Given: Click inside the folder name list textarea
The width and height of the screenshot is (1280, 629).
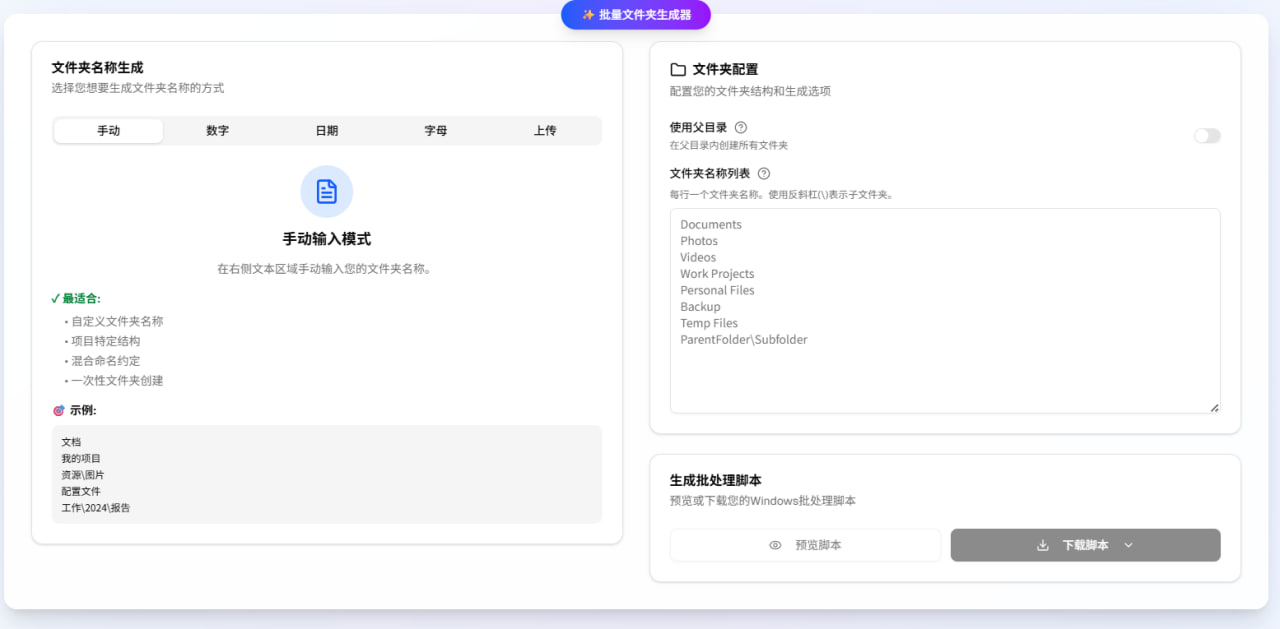Looking at the screenshot, I should tap(944, 310).
